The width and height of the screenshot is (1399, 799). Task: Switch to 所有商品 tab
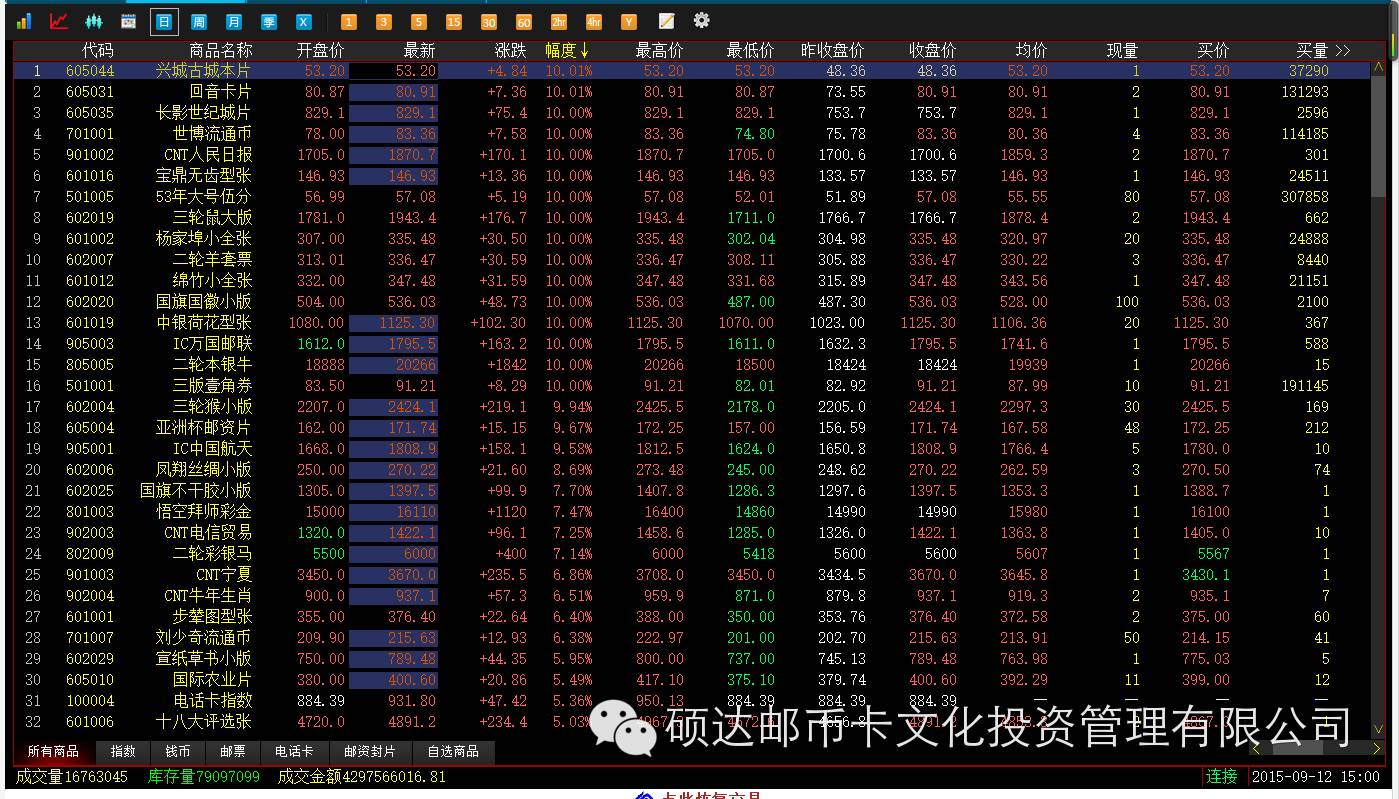pos(53,752)
